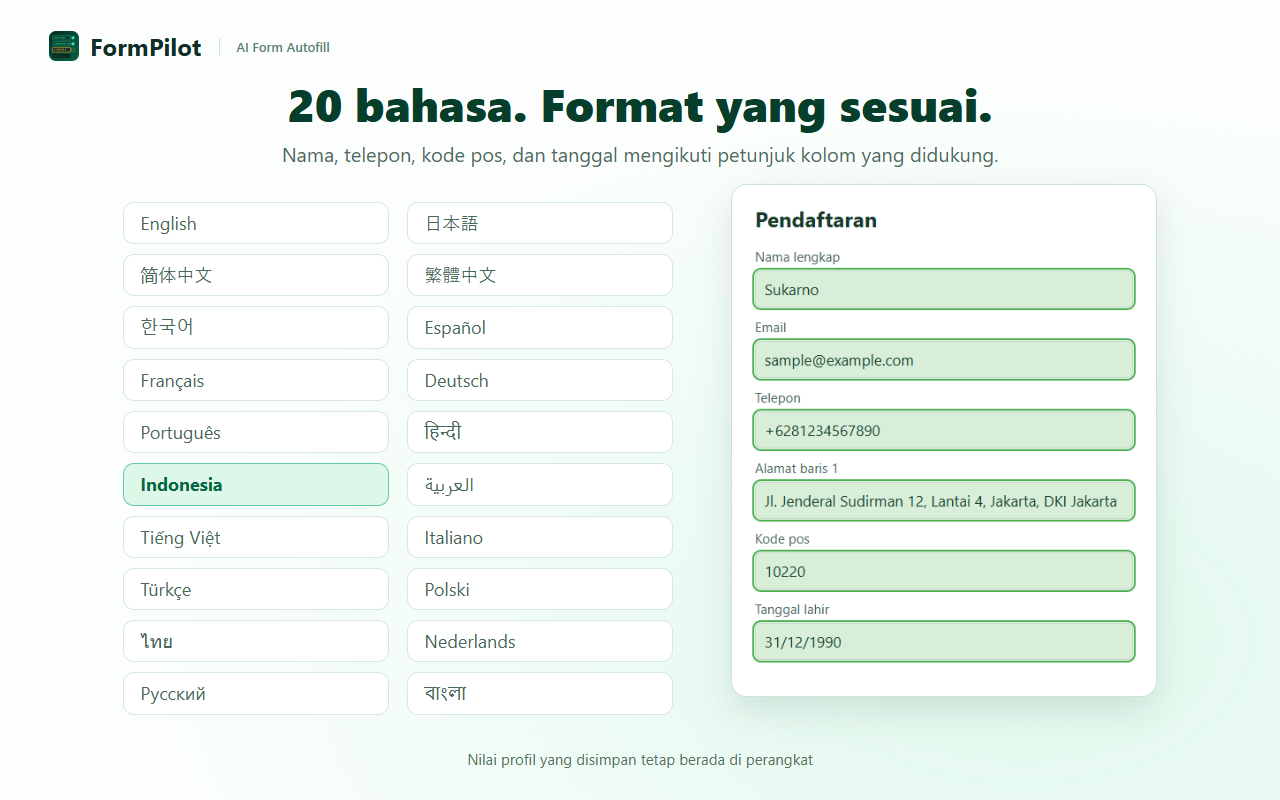Focus the Nama lengkap field containing Sukarno
This screenshot has width=1280, height=800.
(x=944, y=289)
